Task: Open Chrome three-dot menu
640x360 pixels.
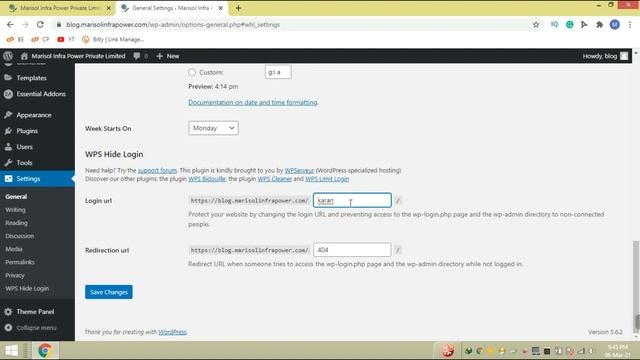Action: point(630,24)
